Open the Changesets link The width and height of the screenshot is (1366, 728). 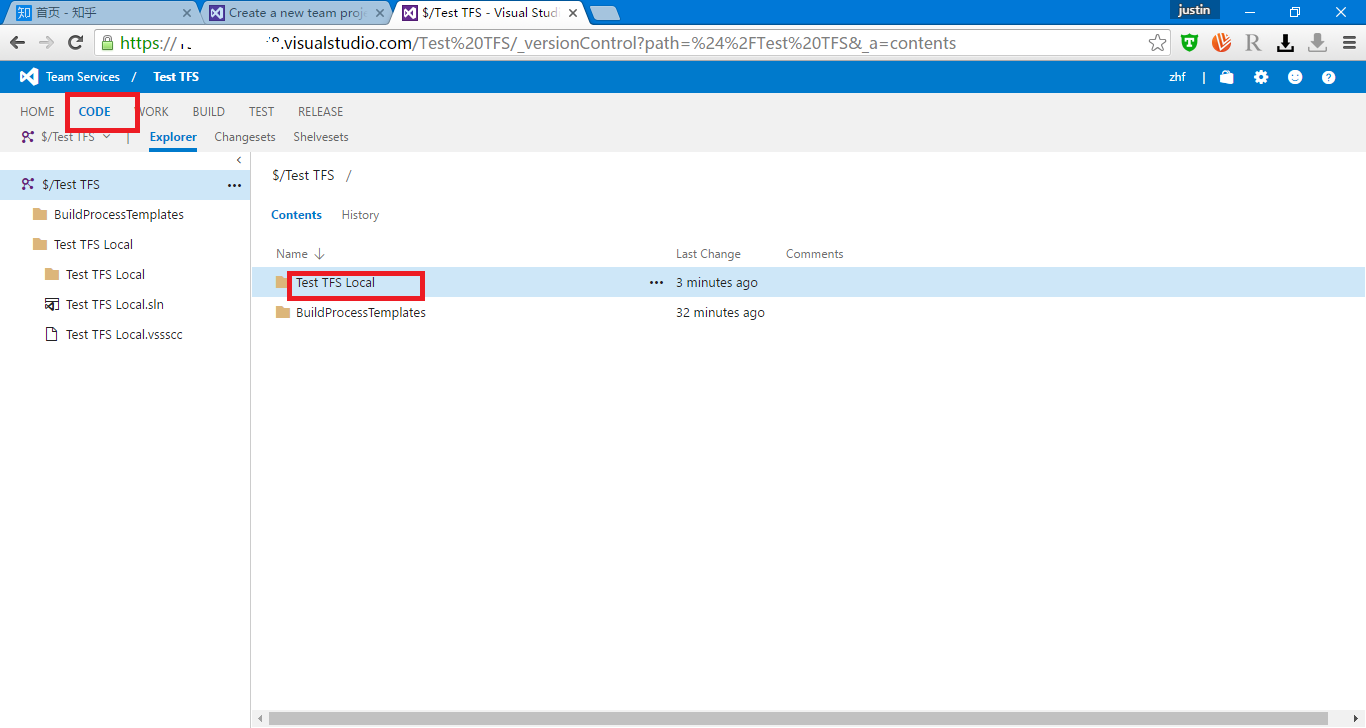click(x=244, y=136)
